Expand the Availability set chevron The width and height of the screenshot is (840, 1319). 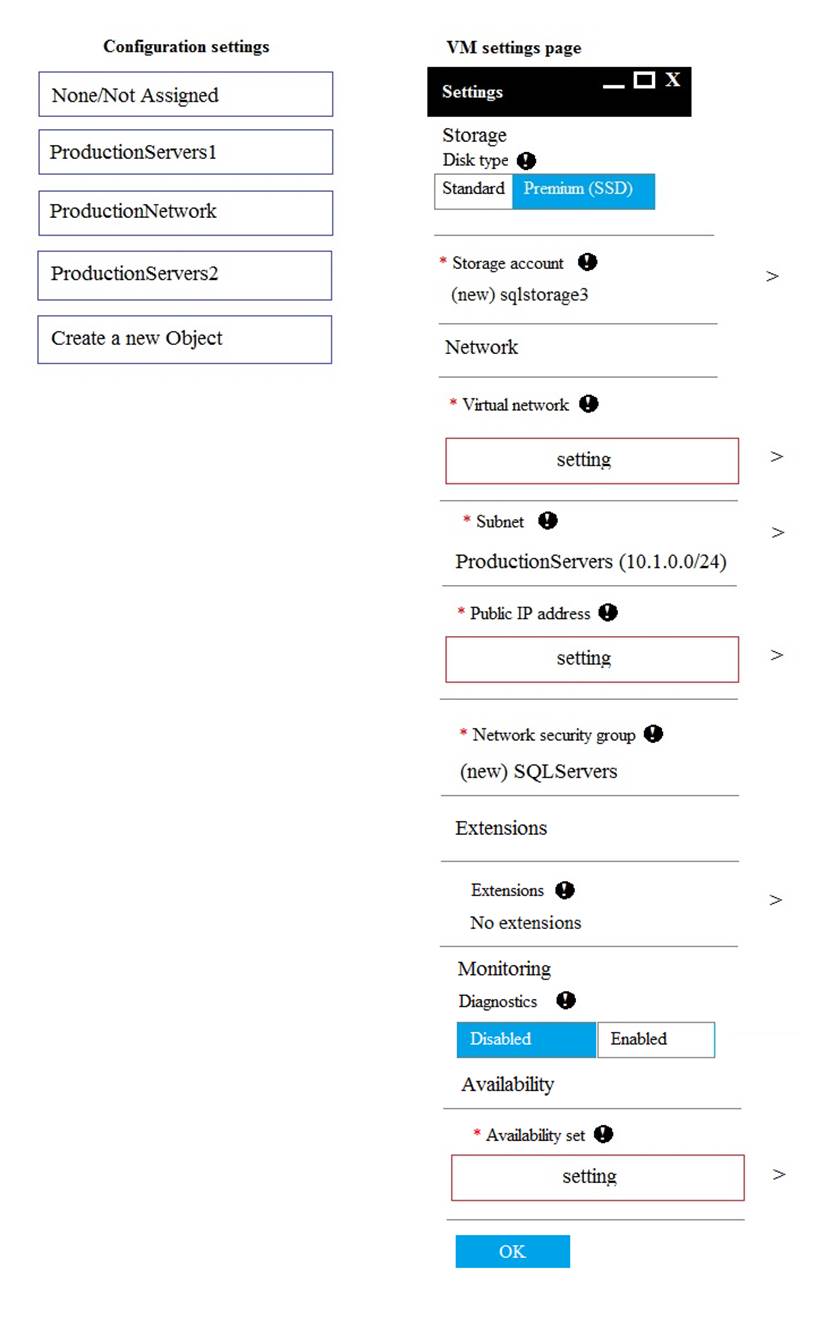(779, 1174)
